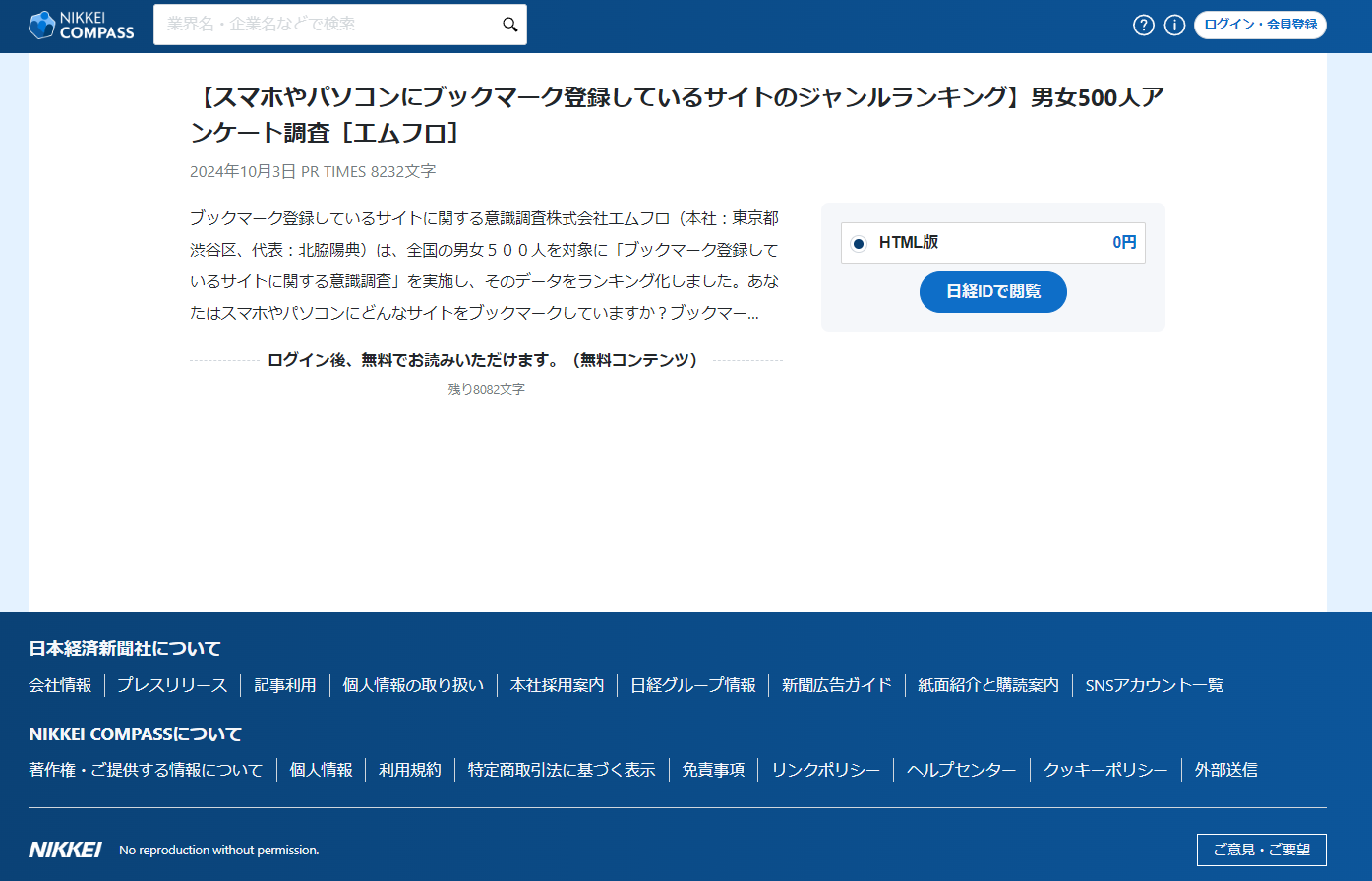
Task: Open the リンクポリシー footer link
Action: pyautogui.click(x=826, y=770)
